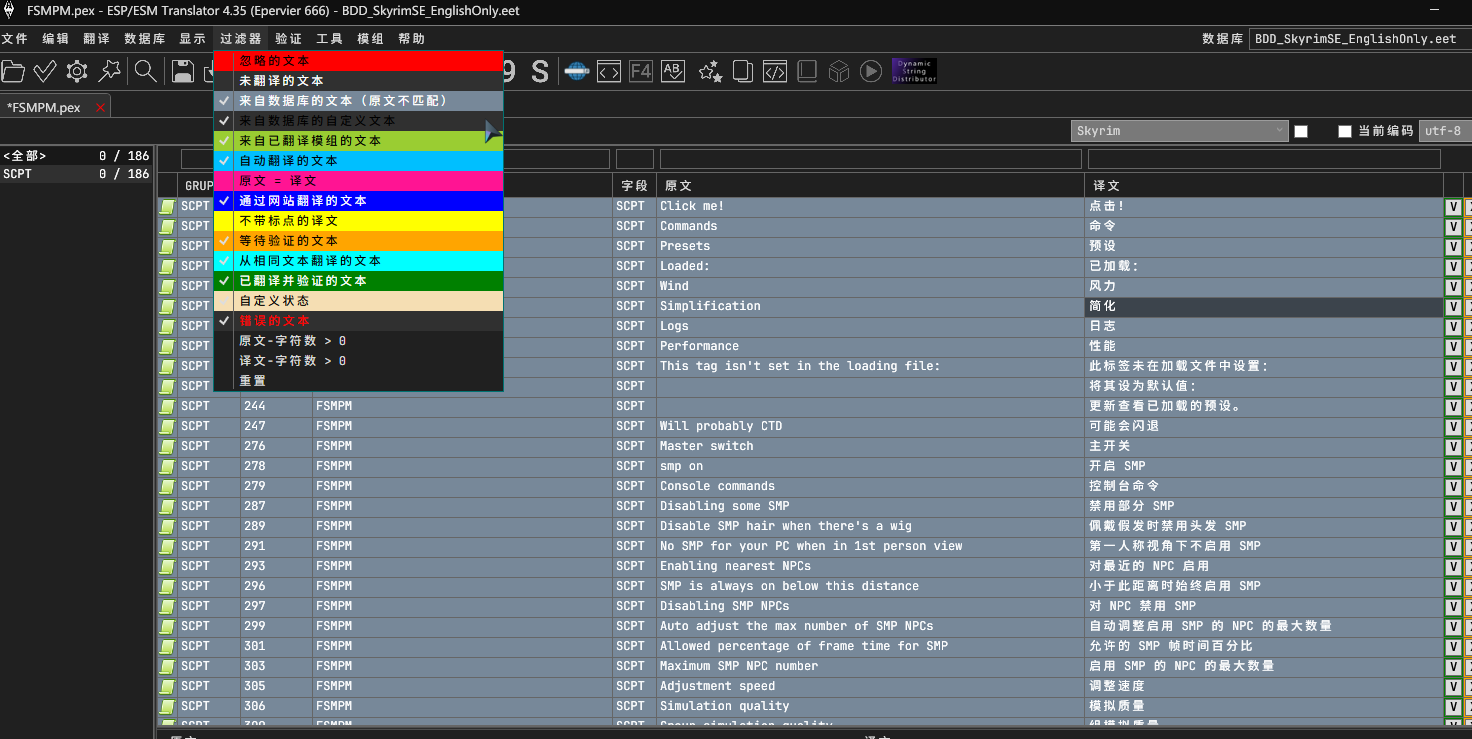
Task: Open the 帮助 menu
Action: click(x=411, y=39)
